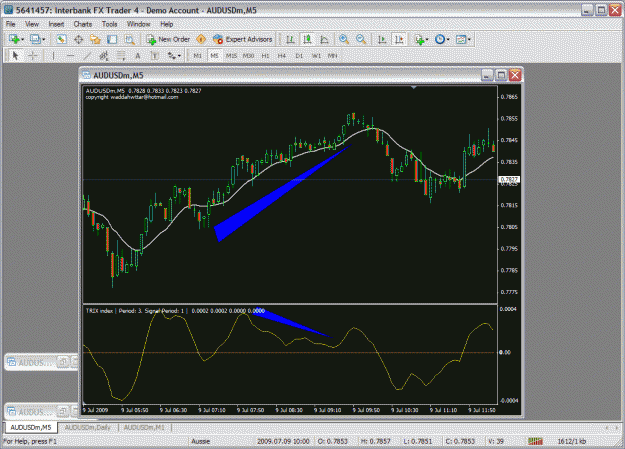Image resolution: width=625 pixels, height=449 pixels.
Task: Switch chart to bar chart mode
Action: [290, 39]
